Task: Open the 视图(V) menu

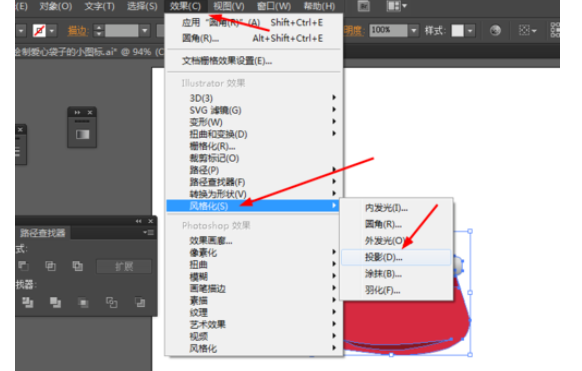Action: pyautogui.click(x=229, y=6)
